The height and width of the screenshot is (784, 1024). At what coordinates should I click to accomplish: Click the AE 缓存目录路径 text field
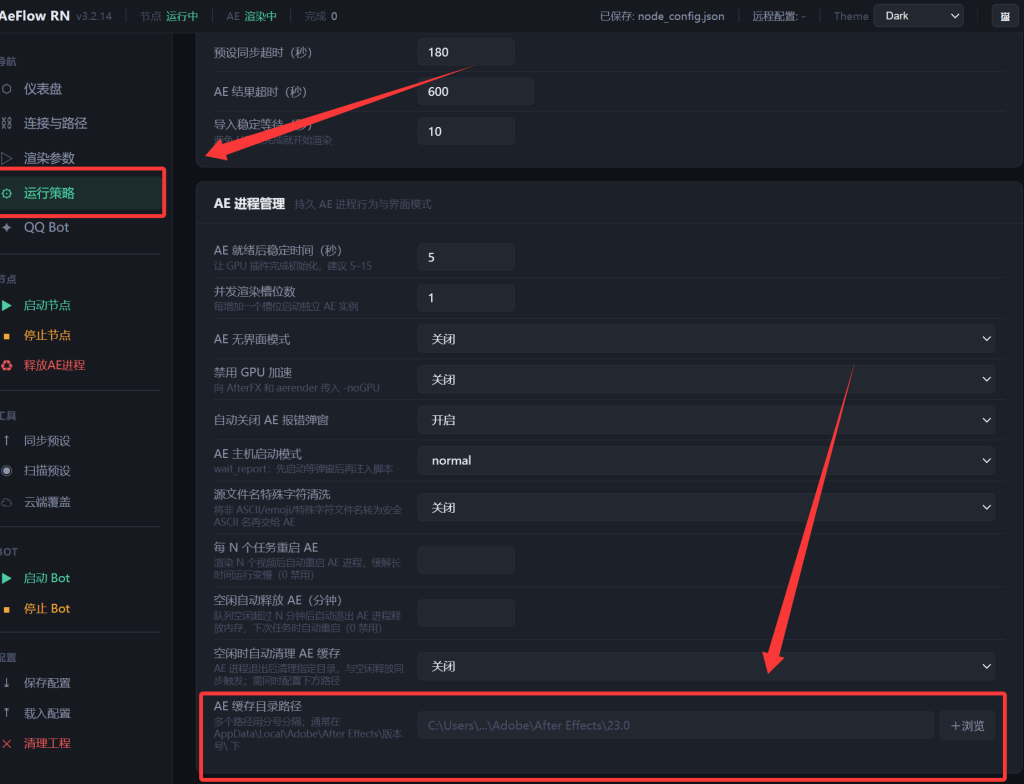click(x=675, y=725)
